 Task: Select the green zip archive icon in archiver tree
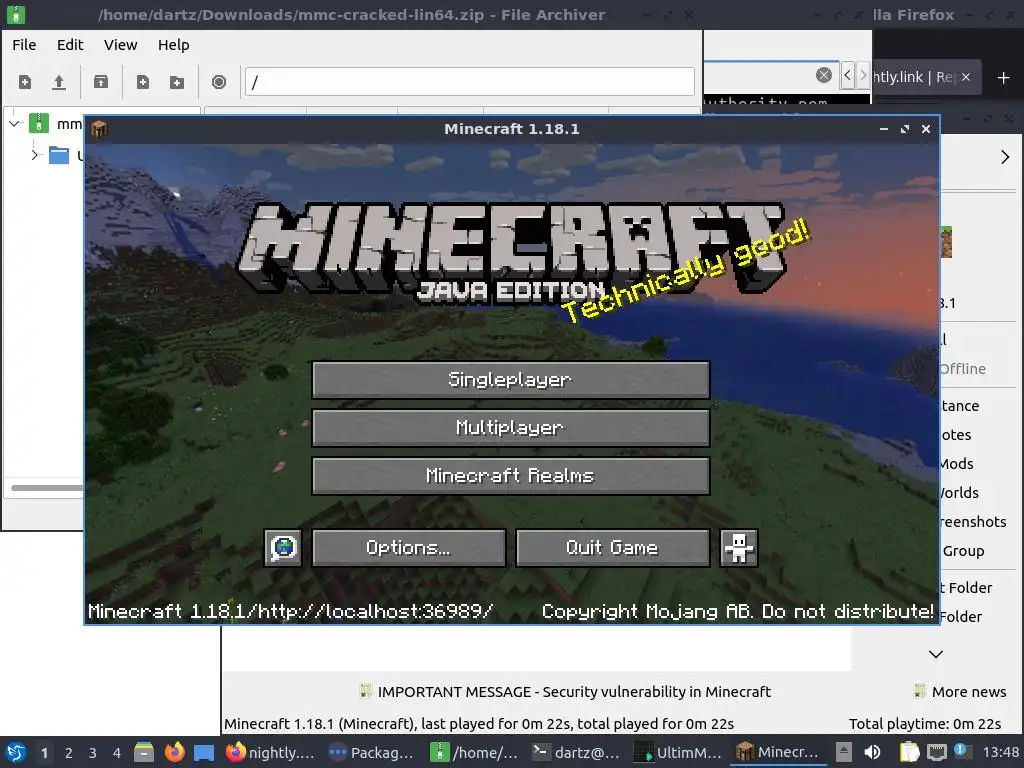39,123
